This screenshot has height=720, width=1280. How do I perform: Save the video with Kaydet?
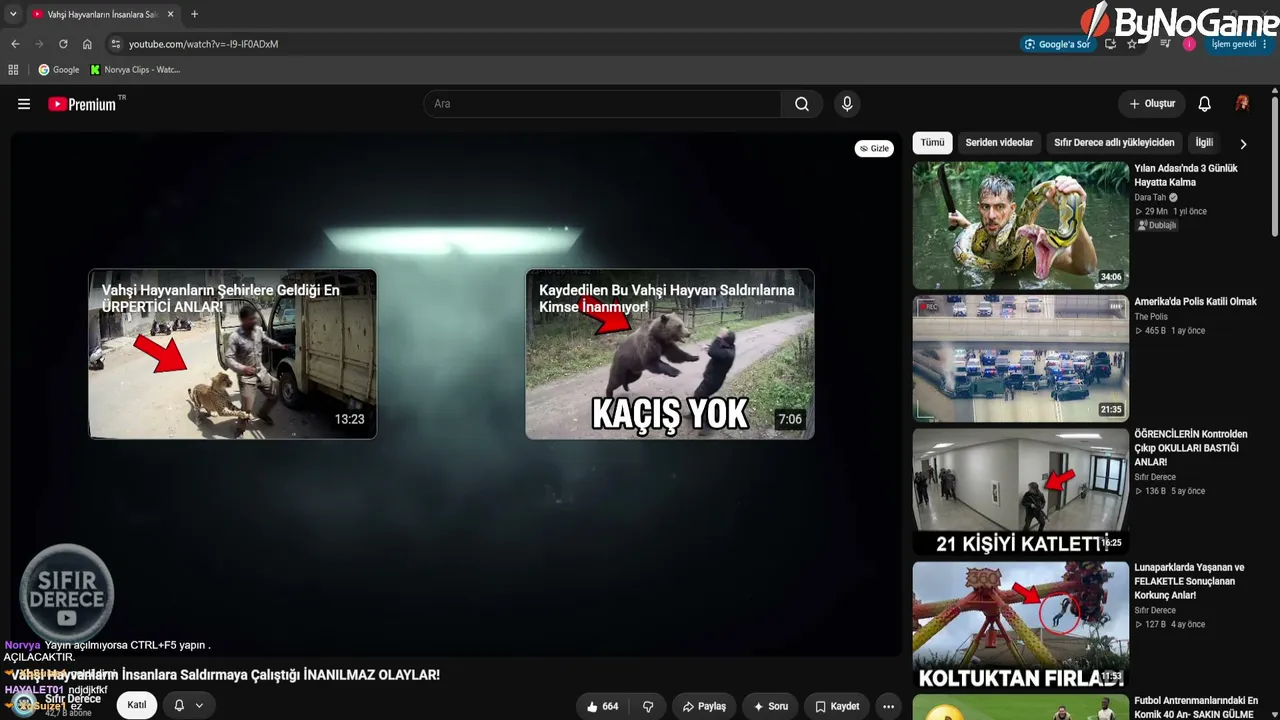tap(837, 706)
